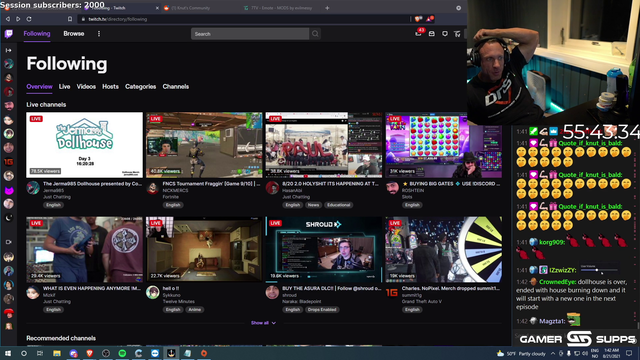Image resolution: width=640 pixels, height=360 pixels.
Task: Click the camera icon in left sidebar
Action: coord(9,242)
